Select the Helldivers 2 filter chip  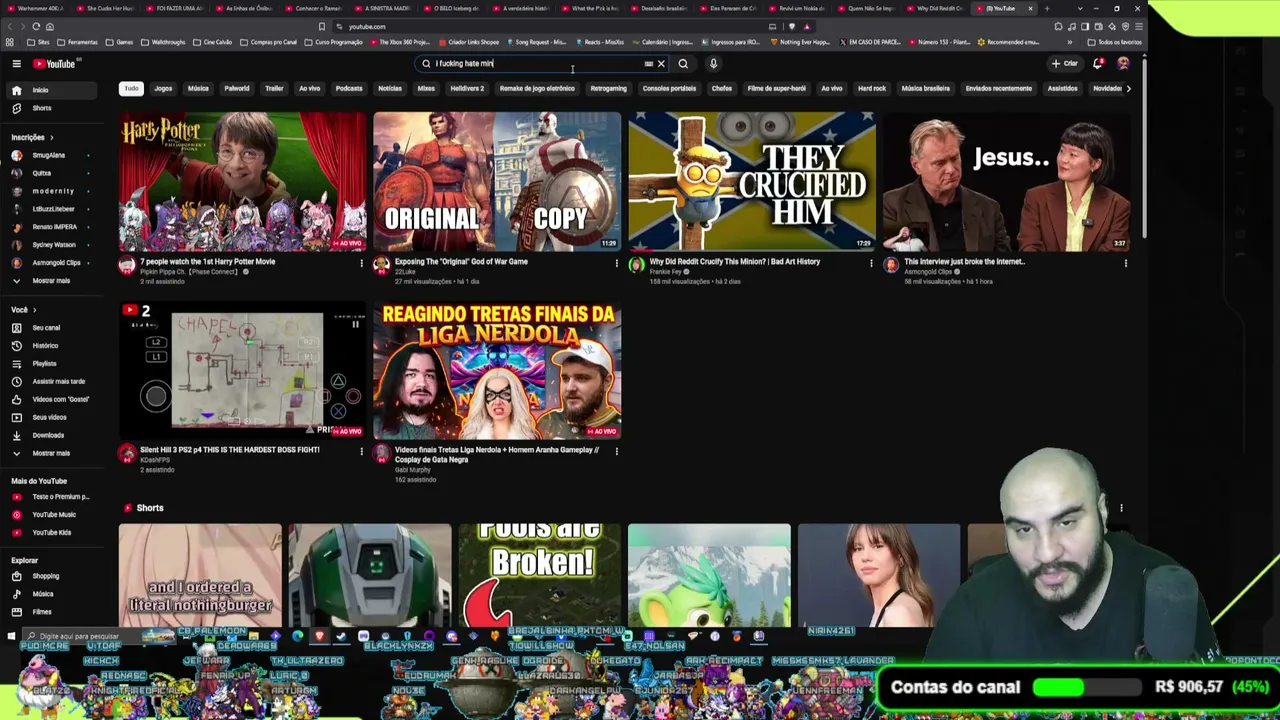click(x=467, y=89)
